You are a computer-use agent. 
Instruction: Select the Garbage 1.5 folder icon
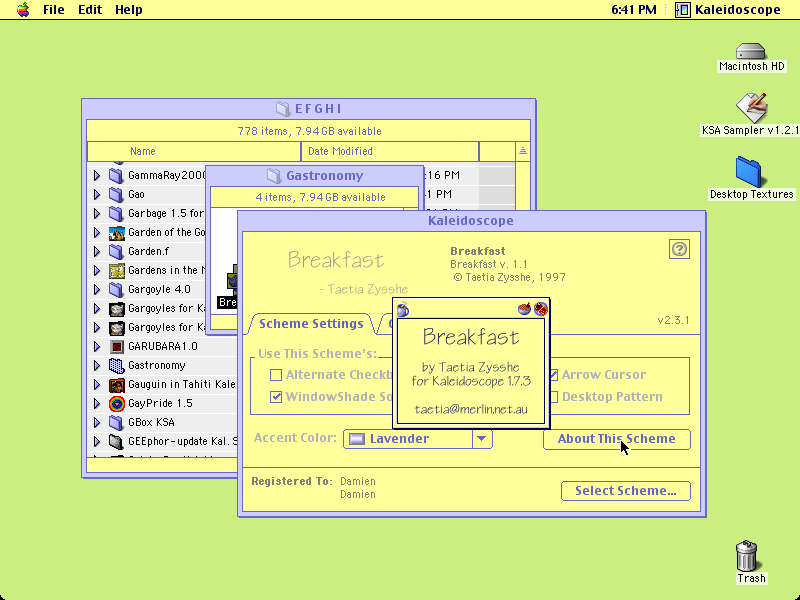click(x=116, y=213)
